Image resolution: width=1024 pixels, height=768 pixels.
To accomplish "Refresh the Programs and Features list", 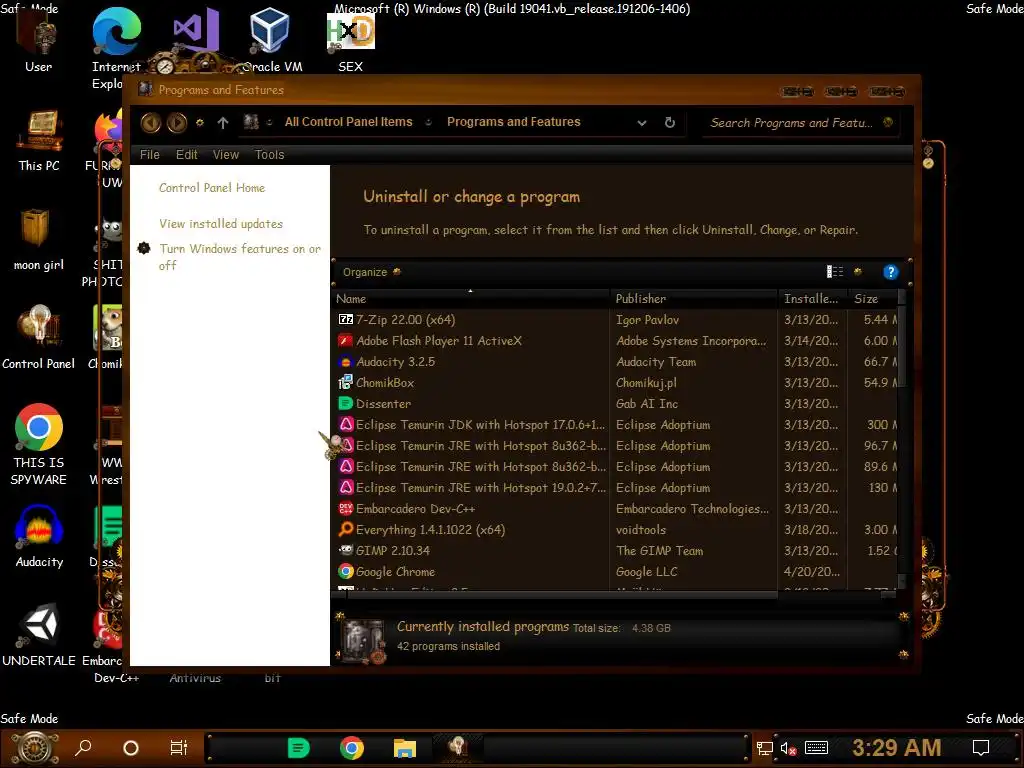I will pyautogui.click(x=669, y=122).
